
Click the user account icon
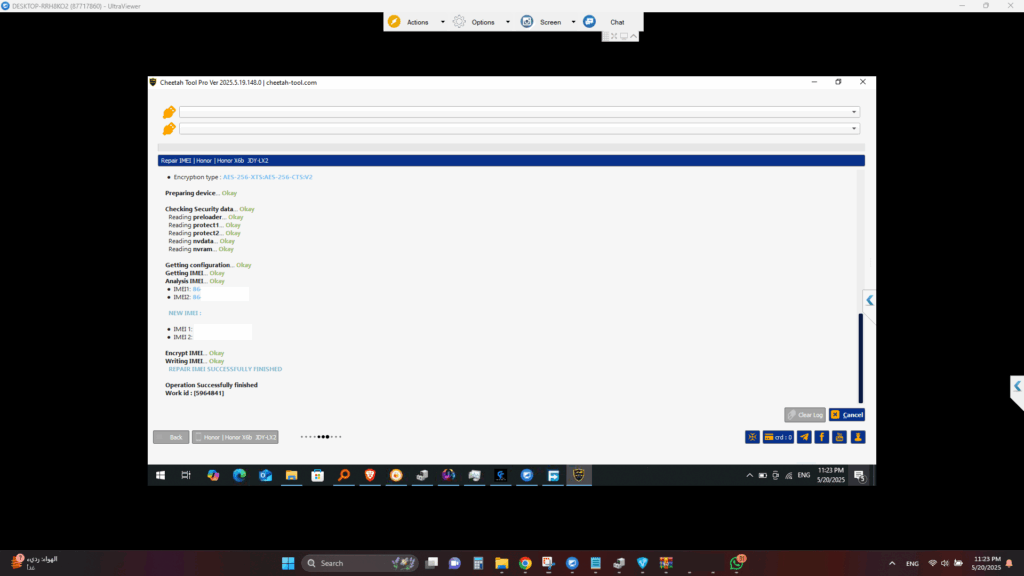click(x=857, y=437)
